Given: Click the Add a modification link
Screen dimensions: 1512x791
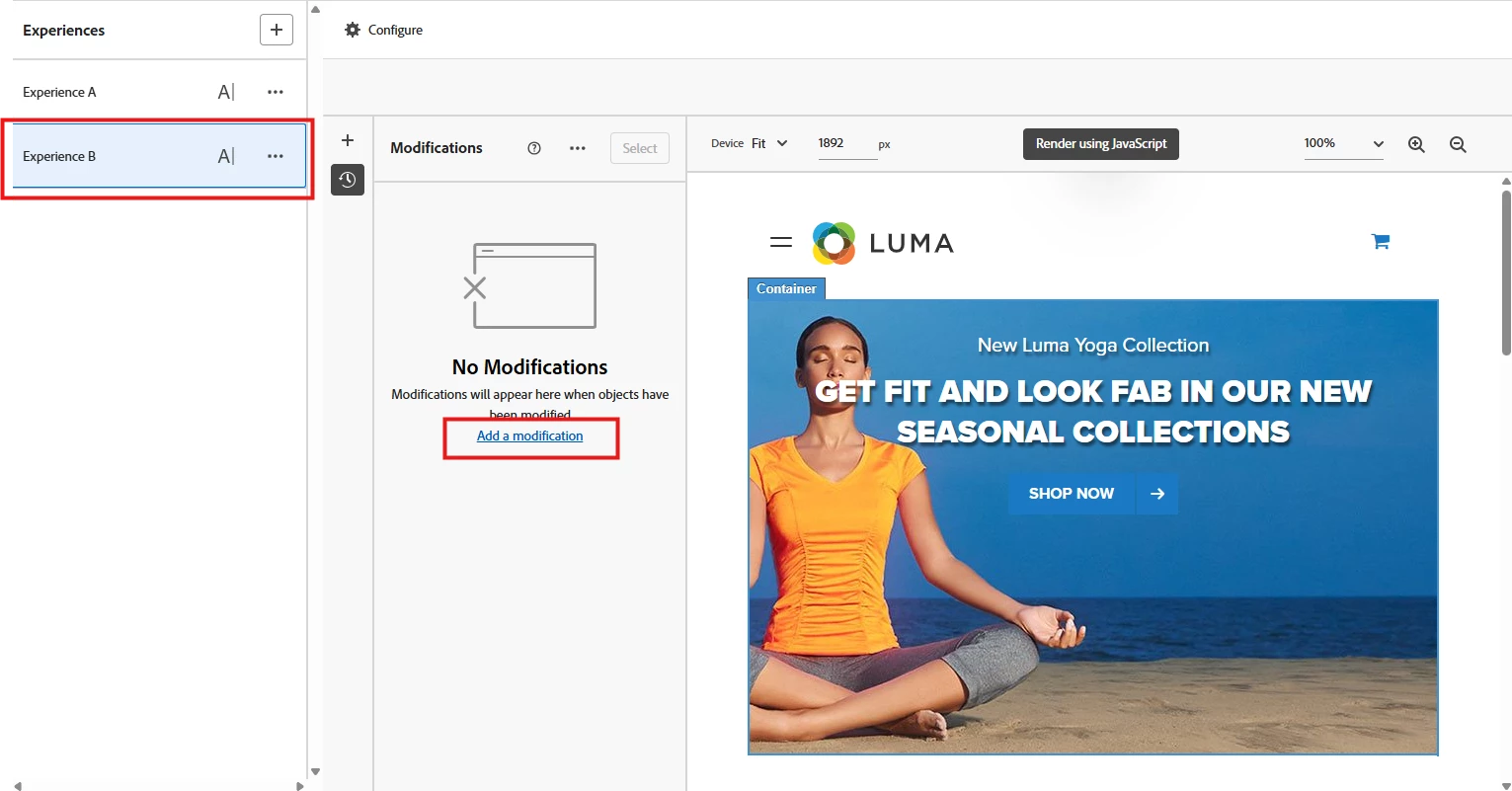Looking at the screenshot, I should pos(530,435).
